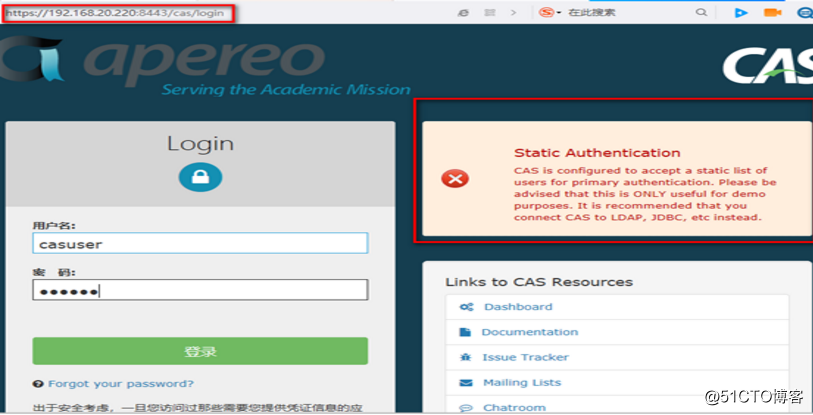Open the grid apps icon in toolbar
The height and width of the screenshot is (415, 813).
(490, 12)
